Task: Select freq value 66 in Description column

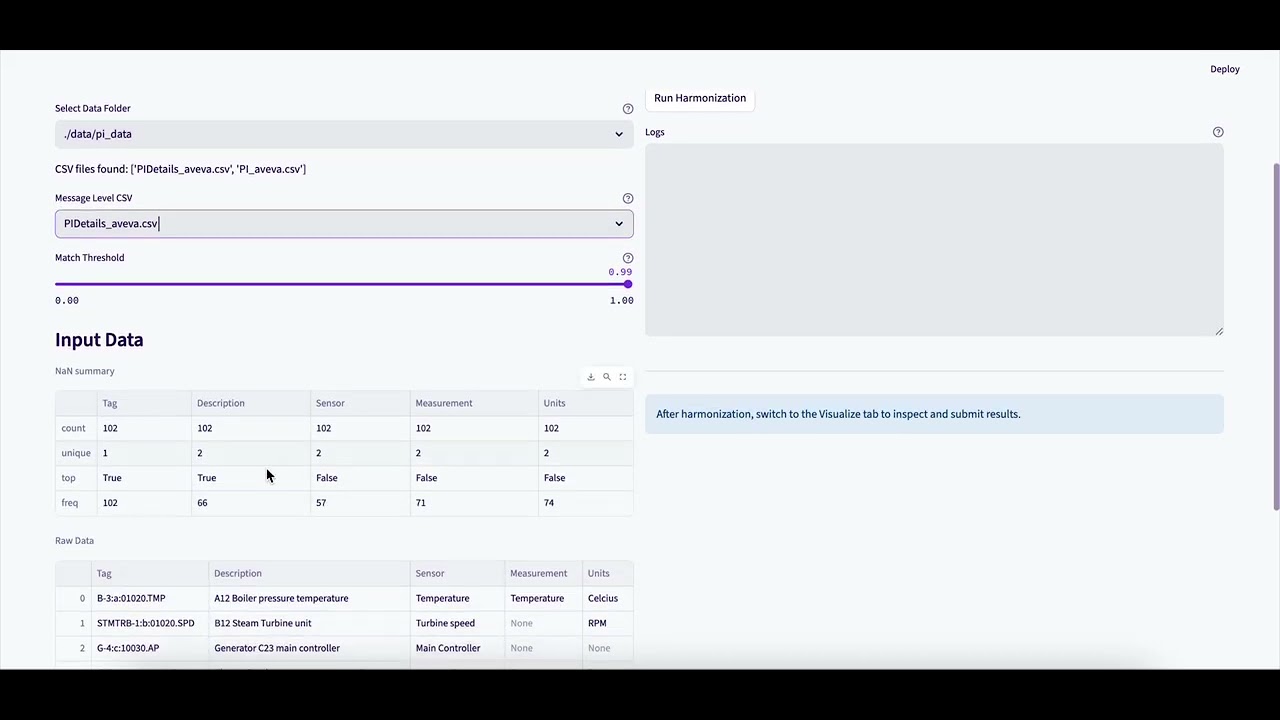Action: tap(250, 503)
